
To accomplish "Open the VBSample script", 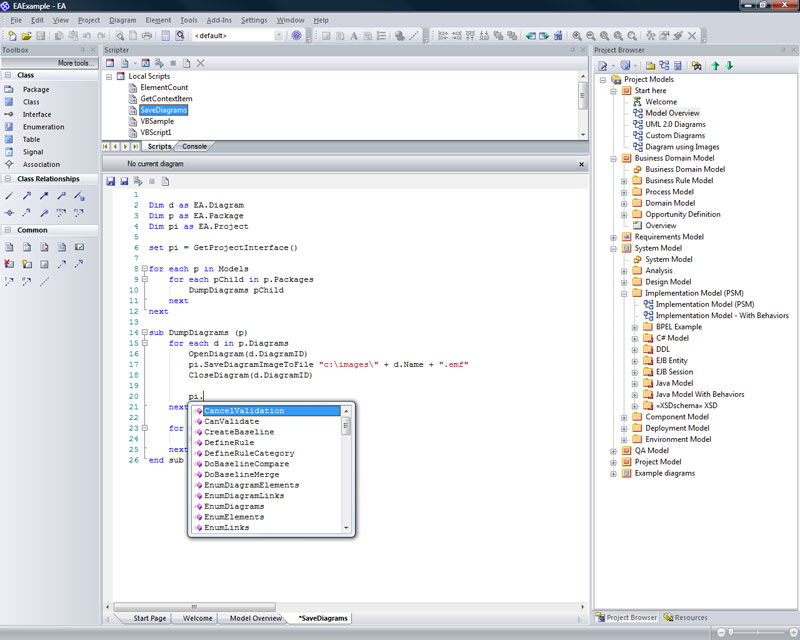I will (x=157, y=121).
